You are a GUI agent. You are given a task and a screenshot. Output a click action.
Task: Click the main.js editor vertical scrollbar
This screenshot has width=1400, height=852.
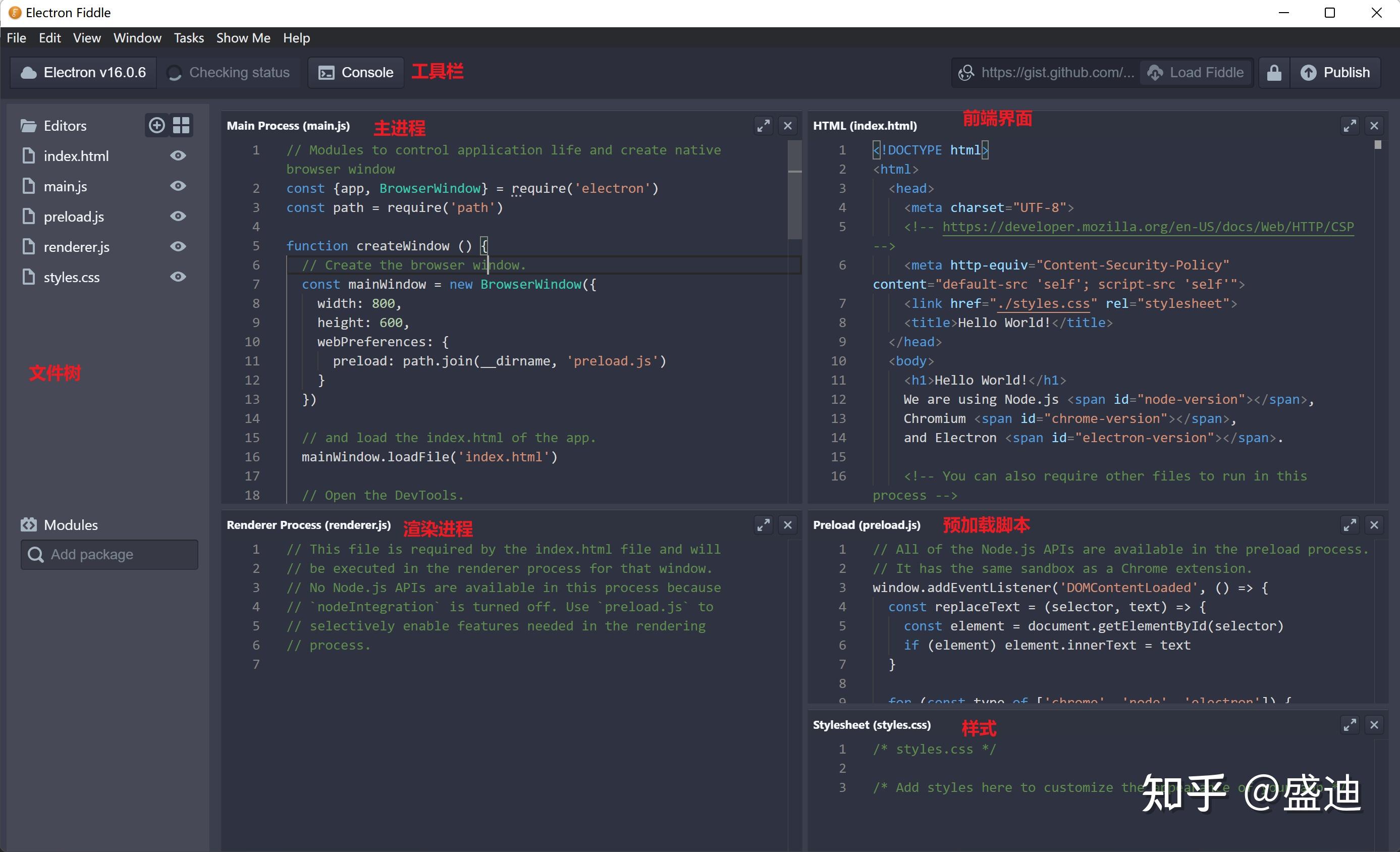pos(795,190)
